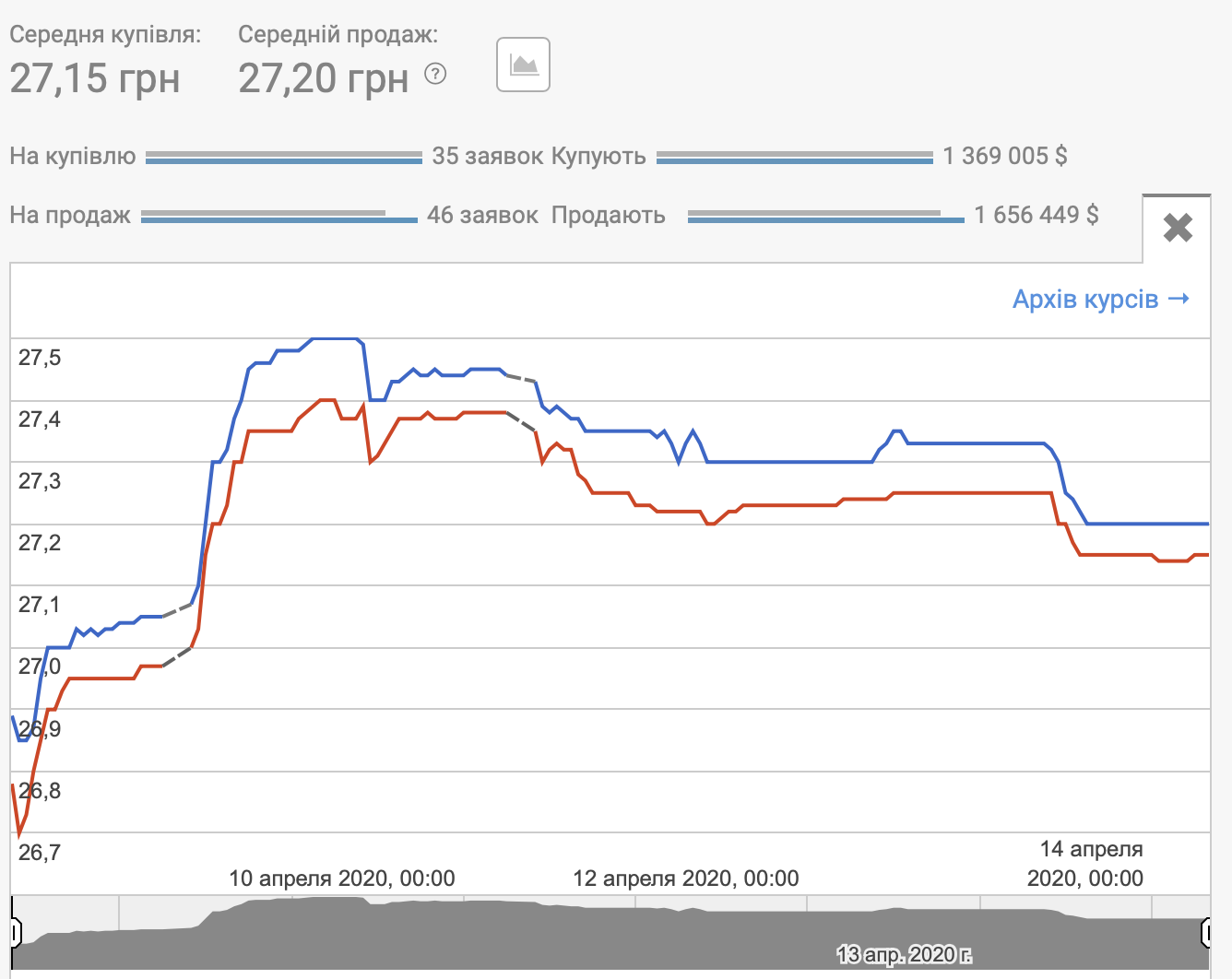Click the 14 апреля 2020 axis label
1232x979 pixels.
coord(1085,864)
